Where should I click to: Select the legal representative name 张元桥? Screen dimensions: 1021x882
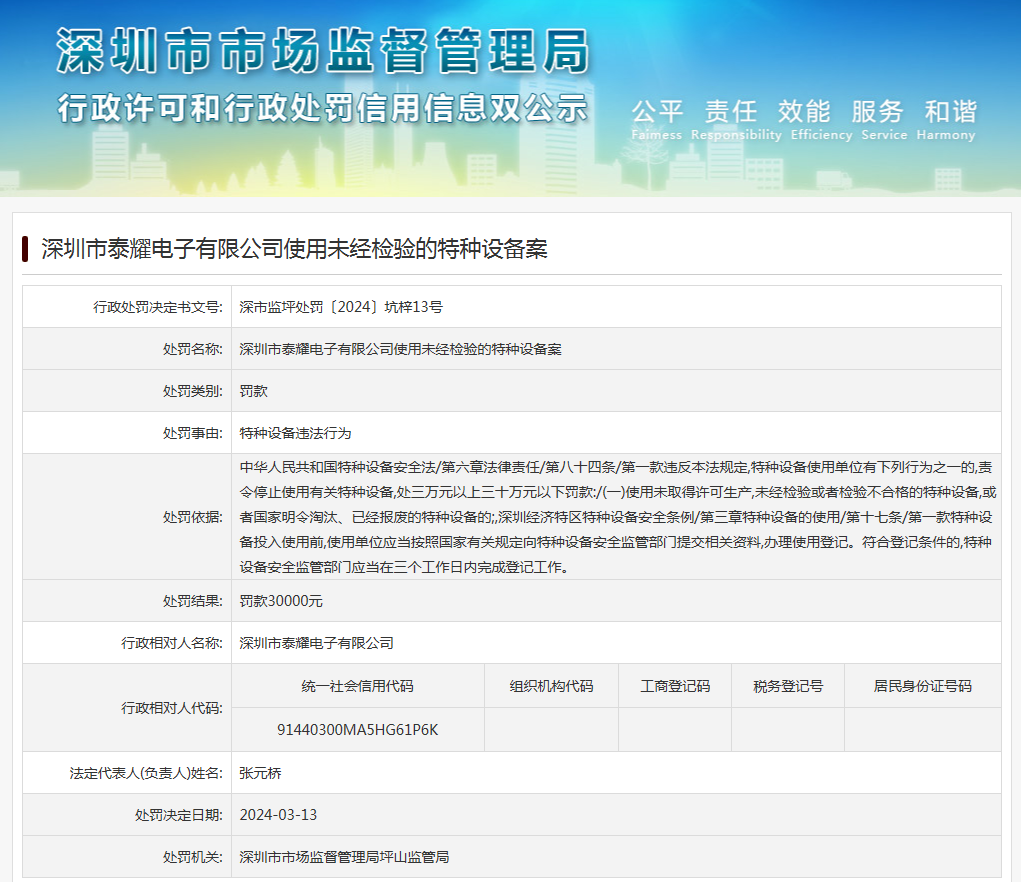tap(260, 773)
